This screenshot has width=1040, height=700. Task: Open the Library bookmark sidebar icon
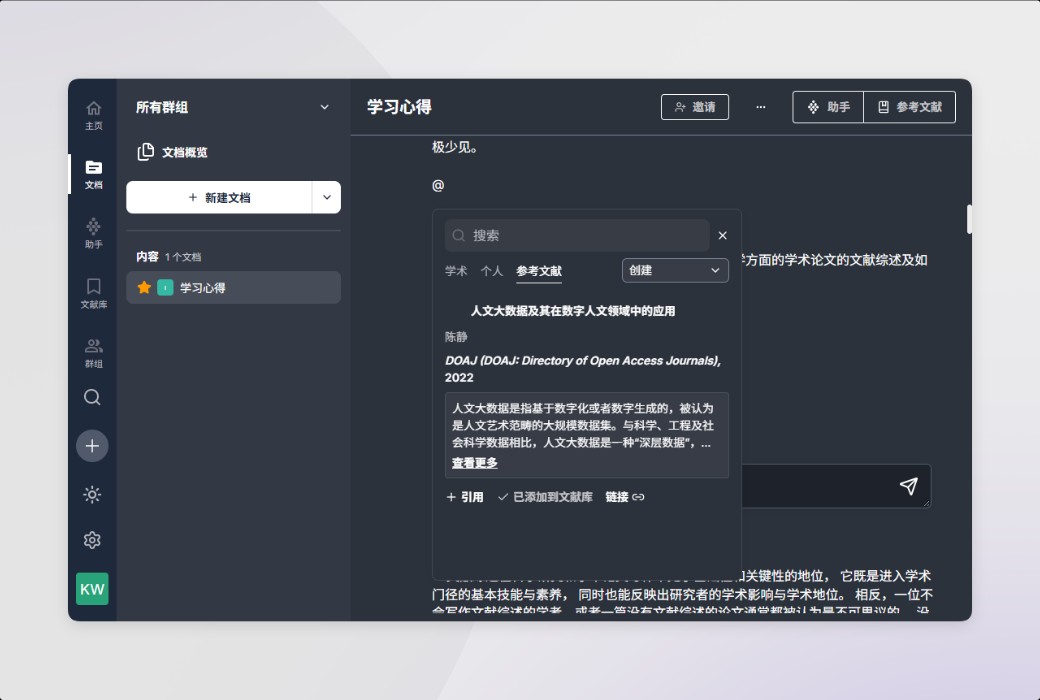click(94, 293)
